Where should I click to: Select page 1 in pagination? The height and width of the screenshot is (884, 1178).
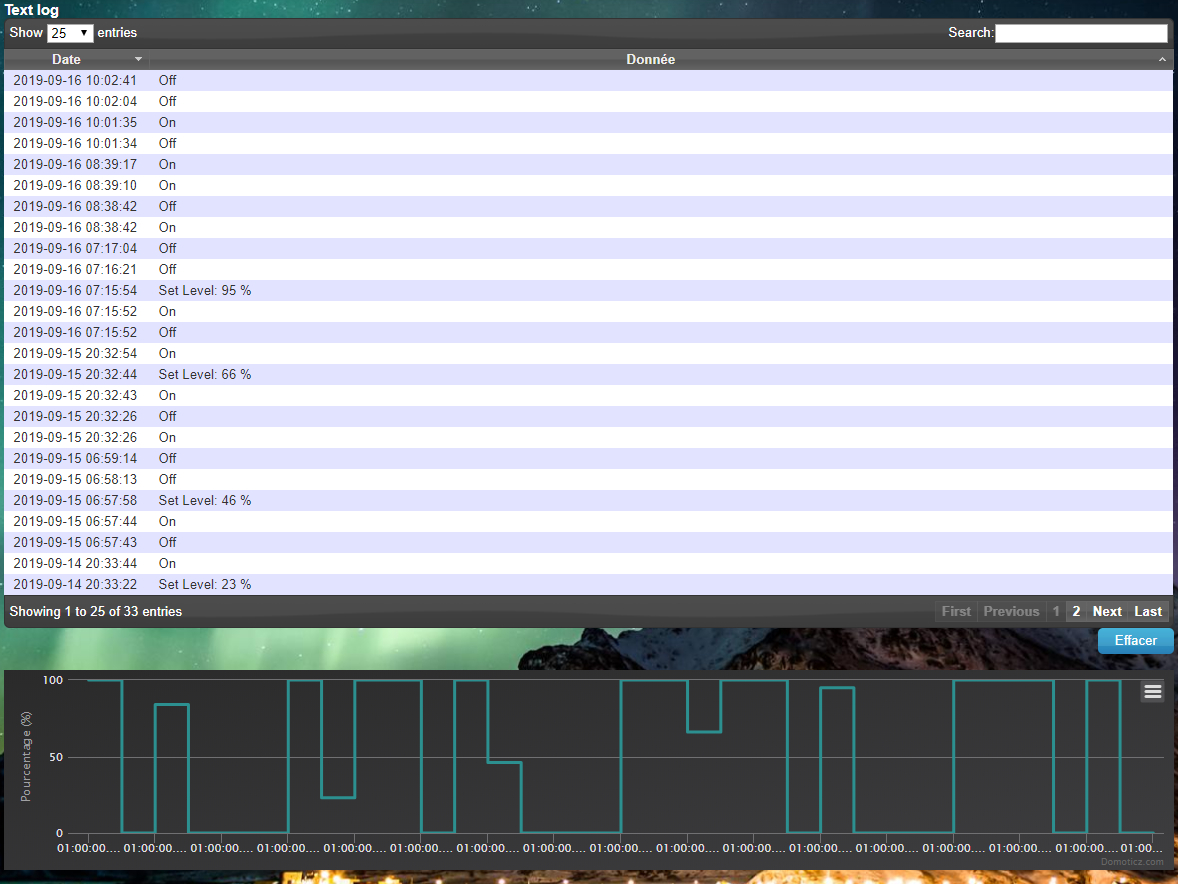tap(1056, 611)
